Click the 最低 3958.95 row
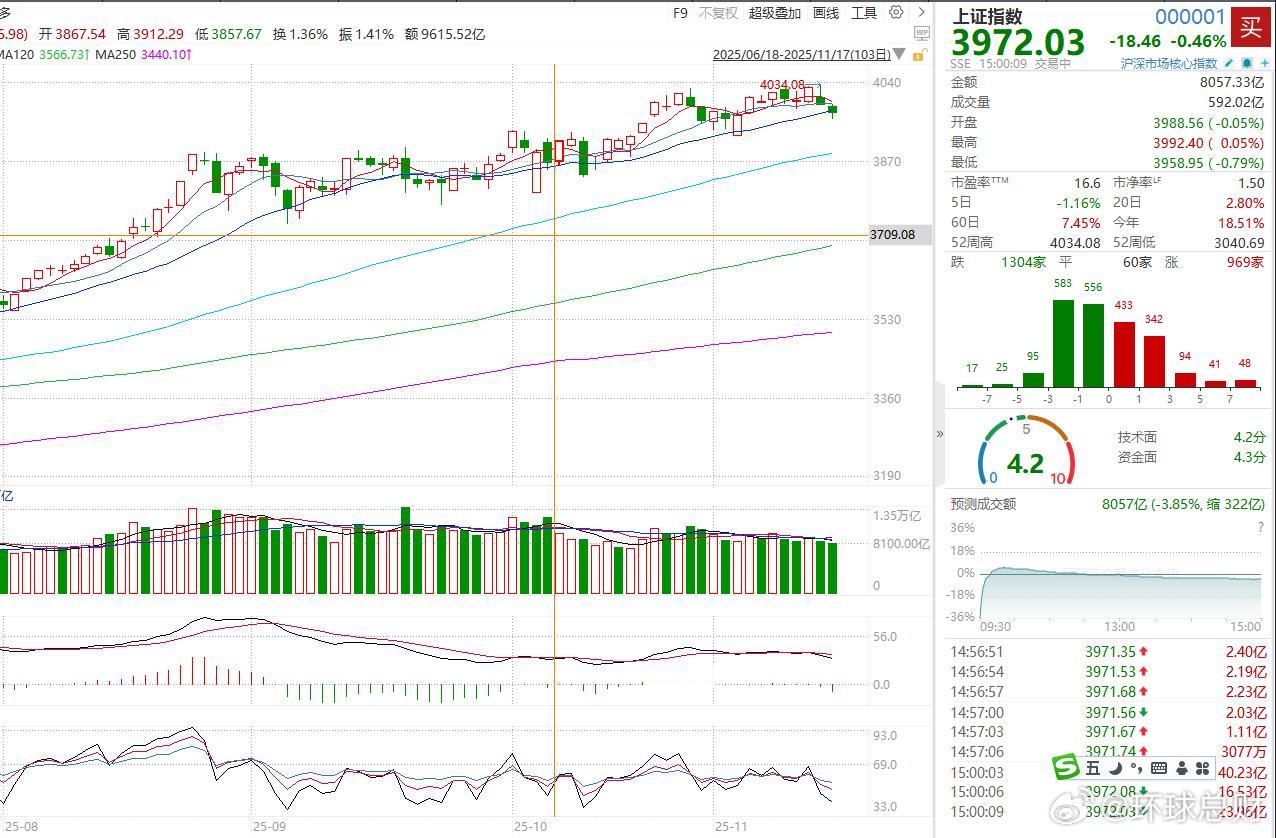 [1108, 162]
